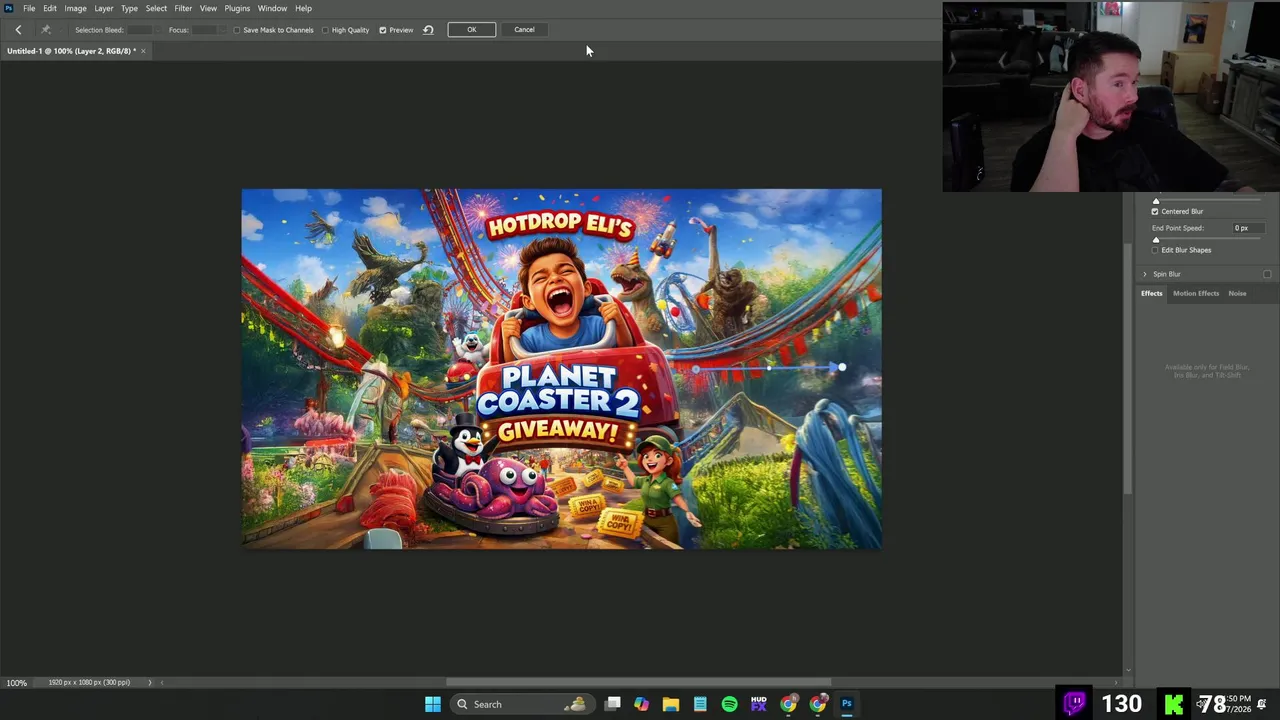Open the Window menu

(x=272, y=8)
